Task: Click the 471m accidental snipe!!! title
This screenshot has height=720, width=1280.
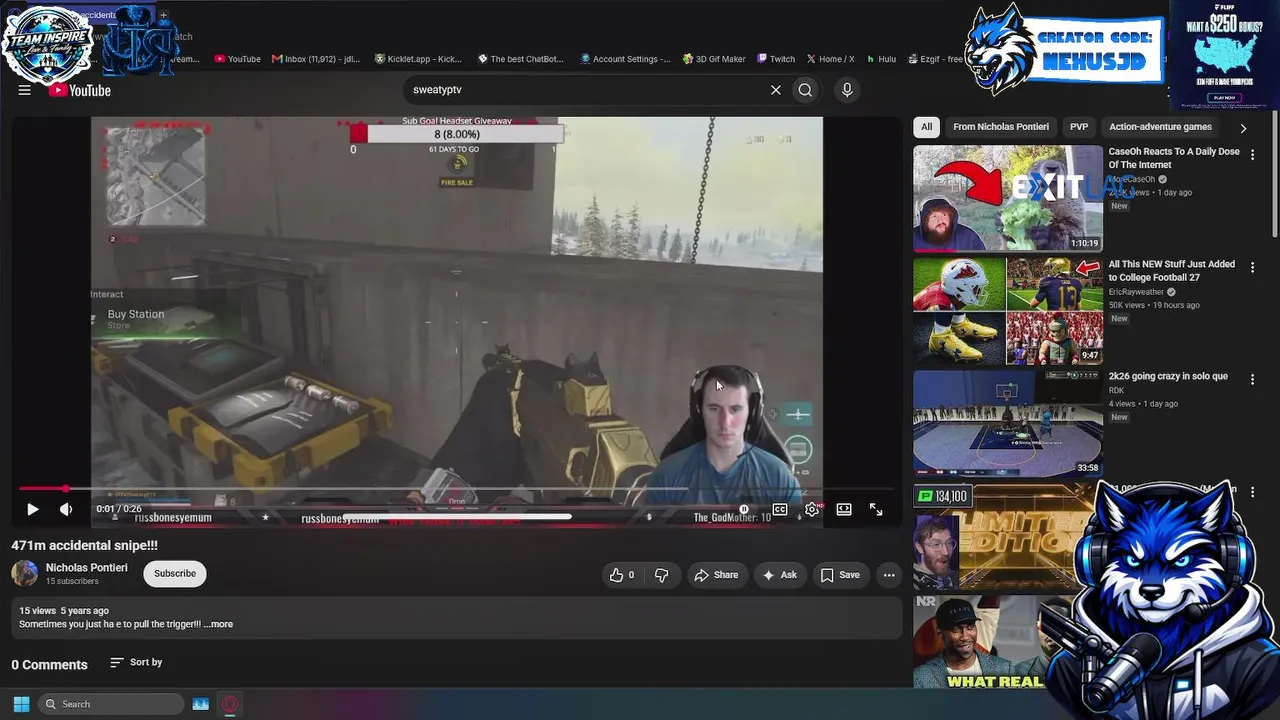Action: coord(85,546)
